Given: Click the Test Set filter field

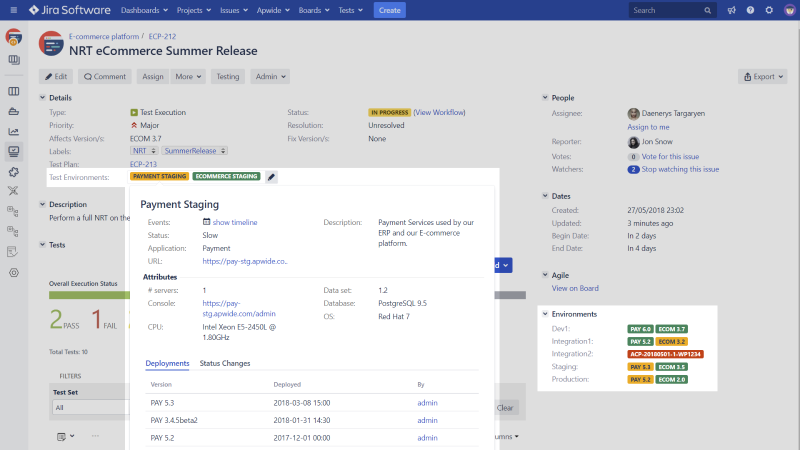Looking at the screenshot, I should (90, 408).
